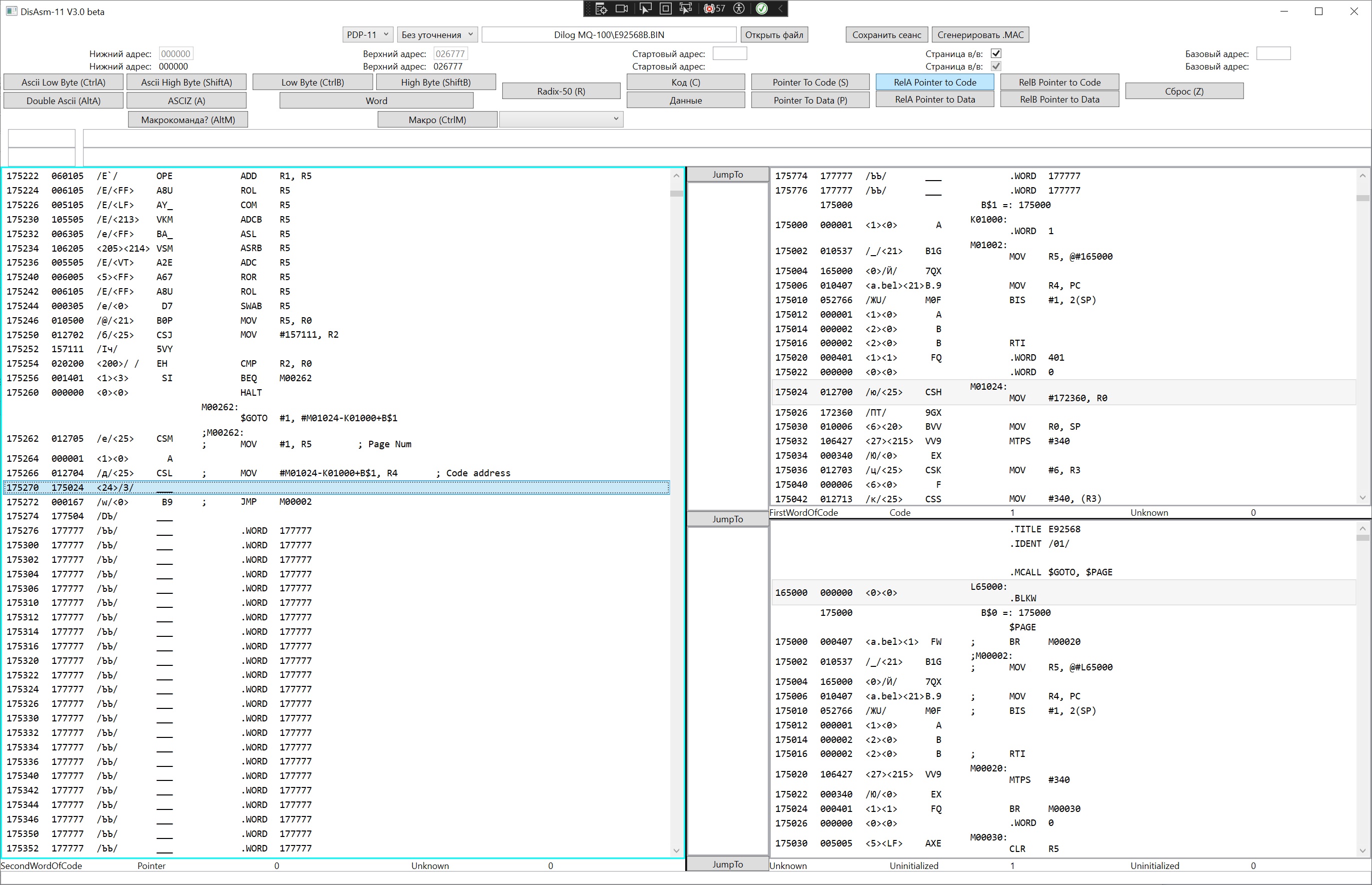Click the track focused element icon
This screenshot has width=1372, height=885.
[685, 9]
